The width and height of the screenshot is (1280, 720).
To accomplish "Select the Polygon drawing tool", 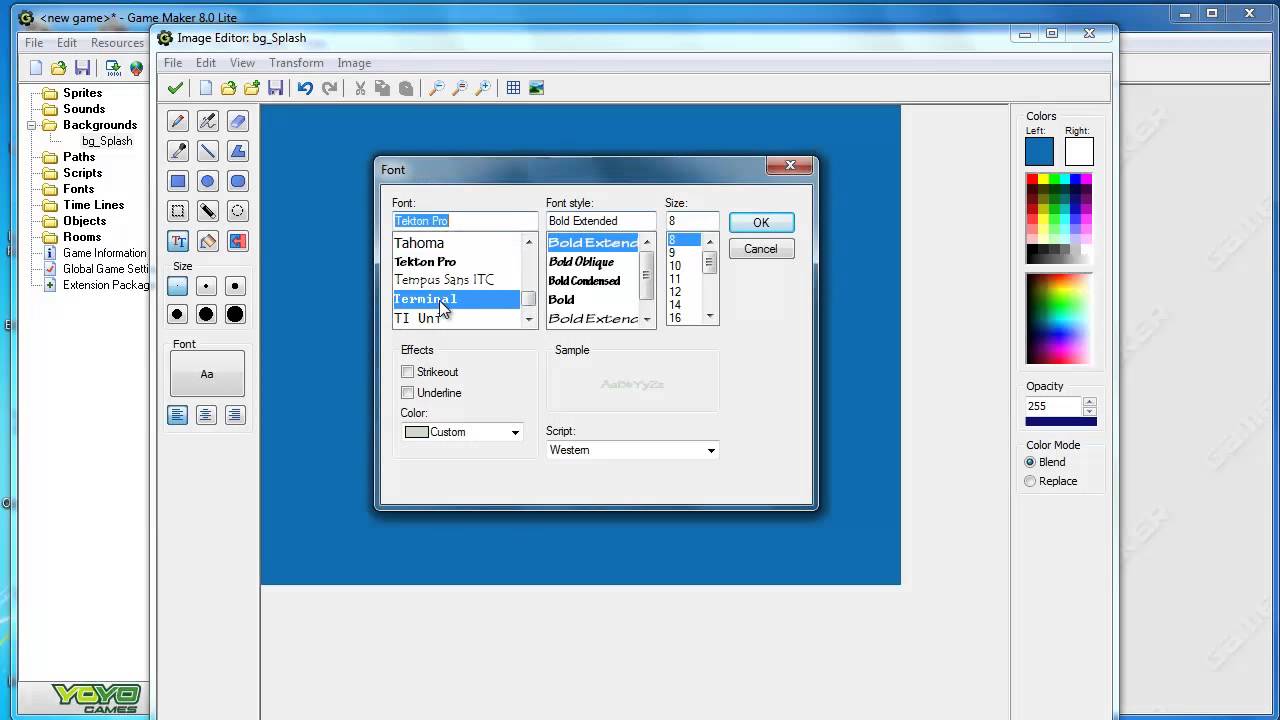I will (x=237, y=151).
